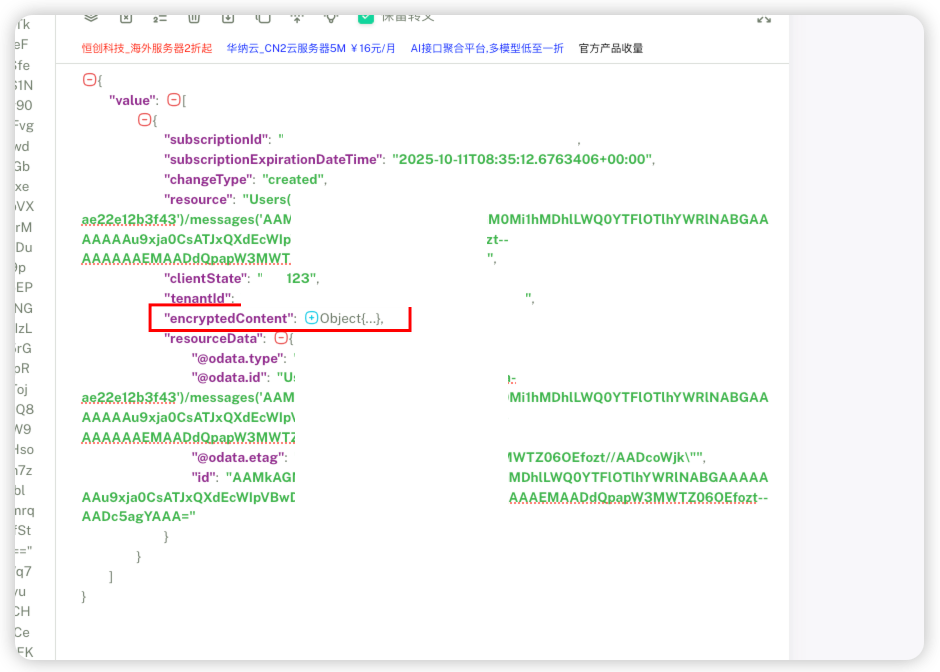This screenshot has height=672, width=940.
Task: Click the 官方产品收藏 link
Action: pyautogui.click(x=610, y=47)
